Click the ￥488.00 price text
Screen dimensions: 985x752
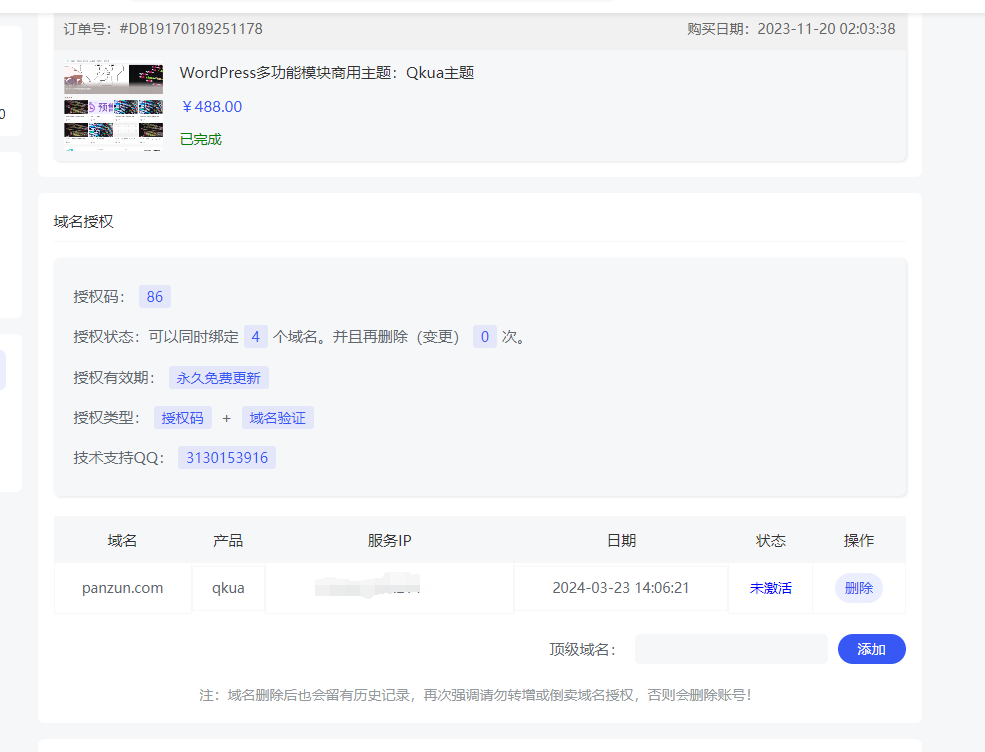(211, 107)
